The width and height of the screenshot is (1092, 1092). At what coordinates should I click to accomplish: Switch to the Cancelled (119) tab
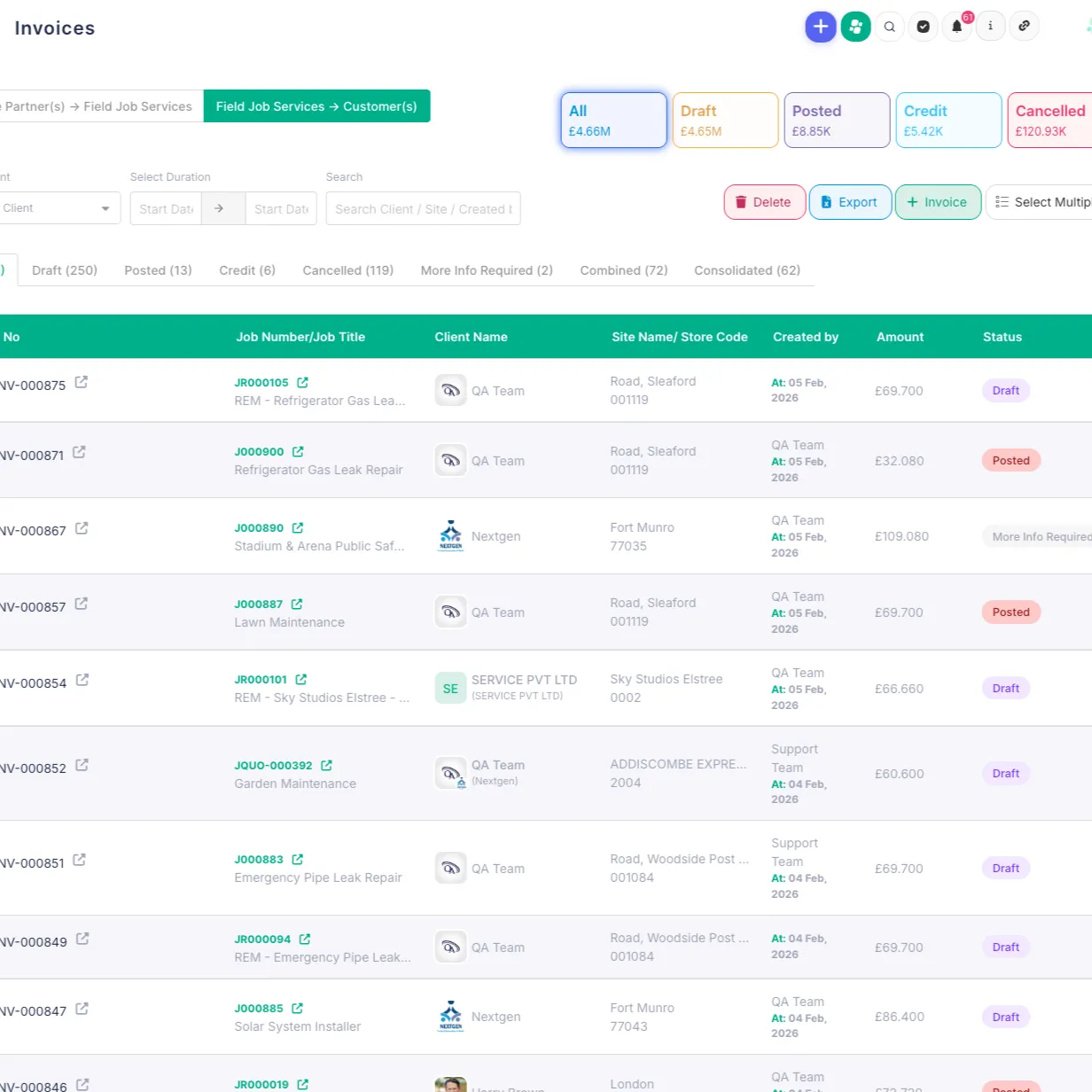point(347,270)
